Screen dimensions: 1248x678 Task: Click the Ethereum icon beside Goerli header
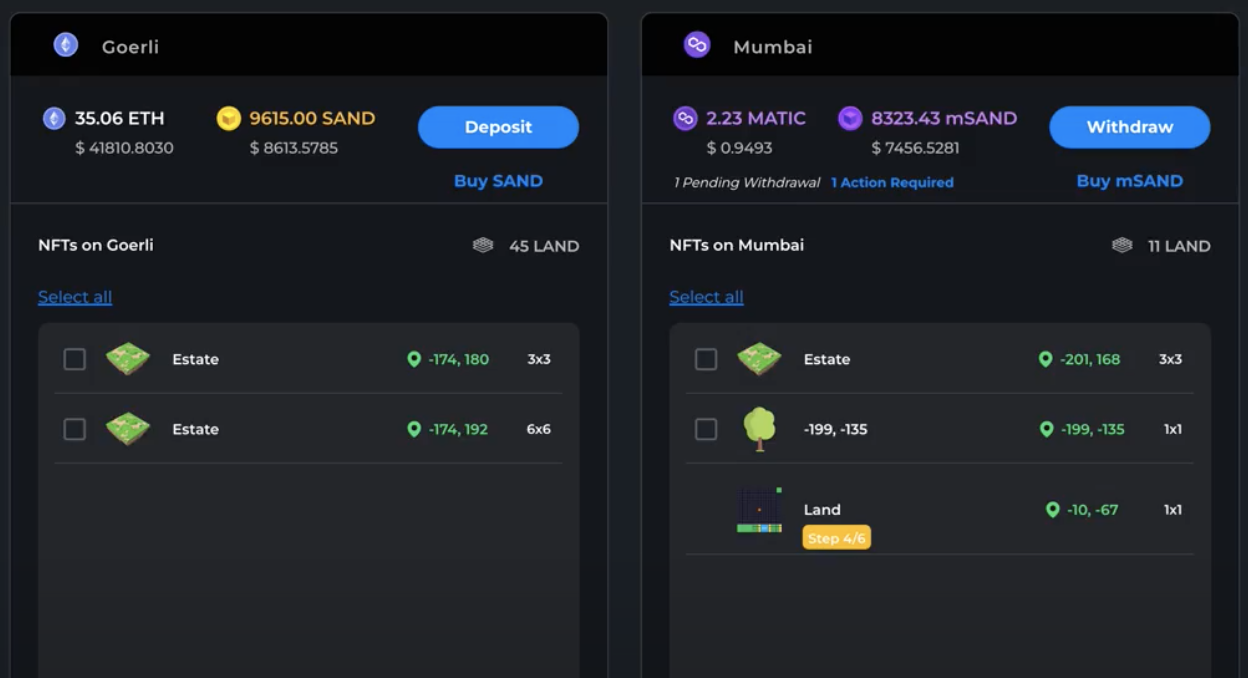66,45
